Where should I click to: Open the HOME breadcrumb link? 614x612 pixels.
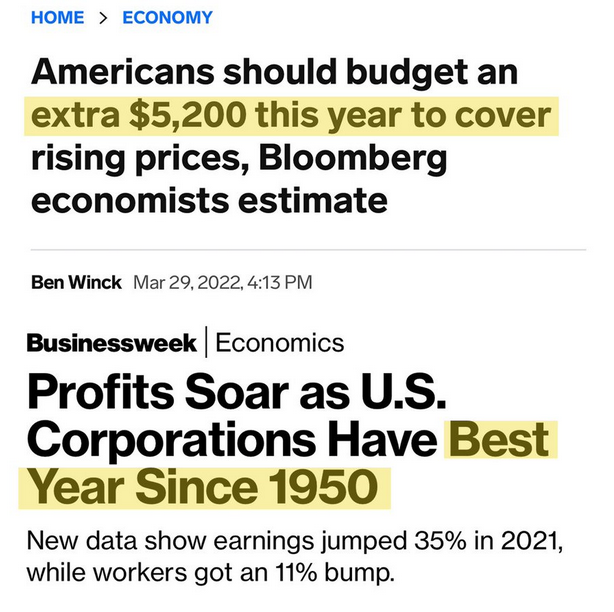point(58,18)
